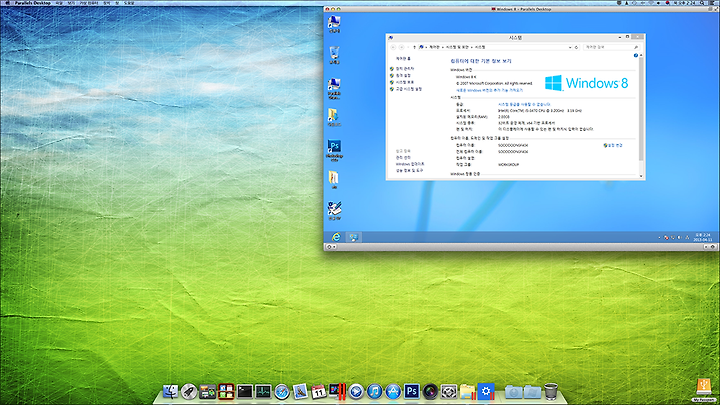Click Windows taskbar clock
This screenshot has height=405, width=720.
pyautogui.click(x=703, y=237)
